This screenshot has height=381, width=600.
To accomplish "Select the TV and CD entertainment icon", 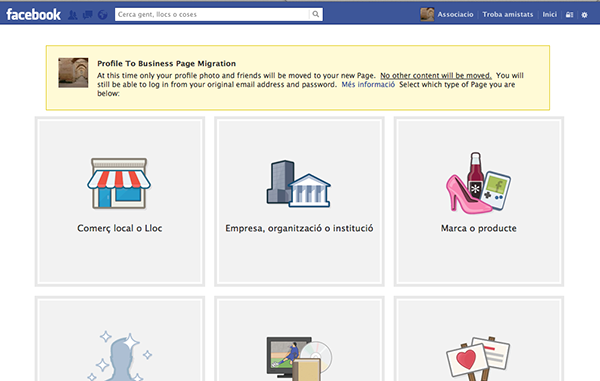I will [x=299, y=358].
